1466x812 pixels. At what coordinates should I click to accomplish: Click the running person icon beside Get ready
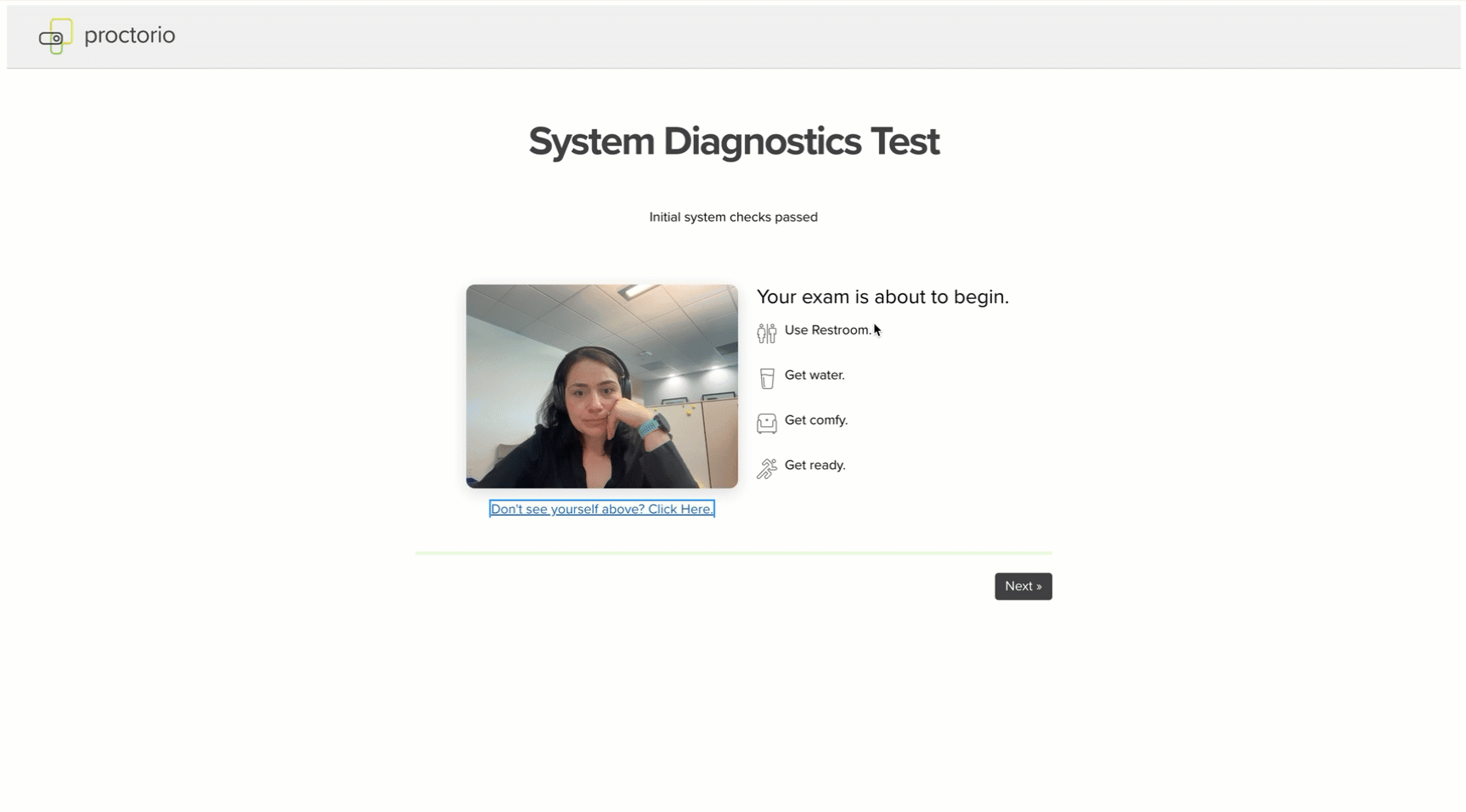(766, 468)
